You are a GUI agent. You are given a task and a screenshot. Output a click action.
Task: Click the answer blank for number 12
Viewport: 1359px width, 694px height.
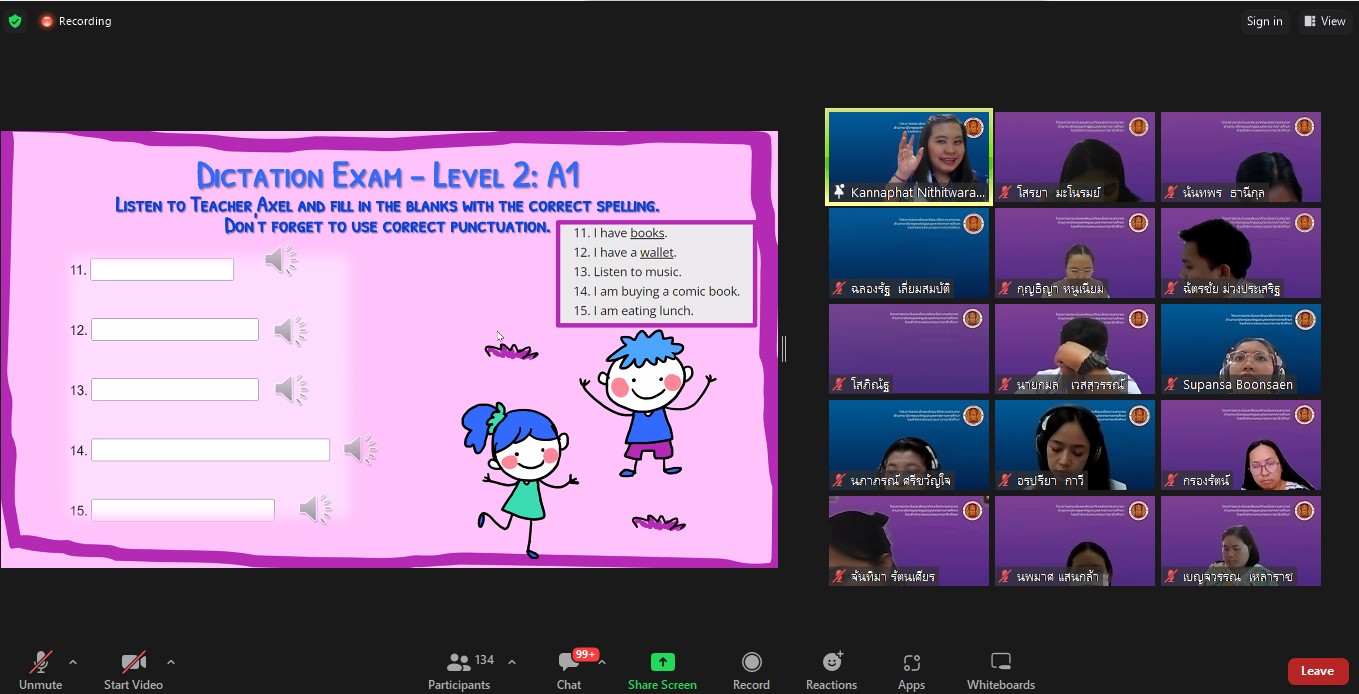tap(175, 330)
